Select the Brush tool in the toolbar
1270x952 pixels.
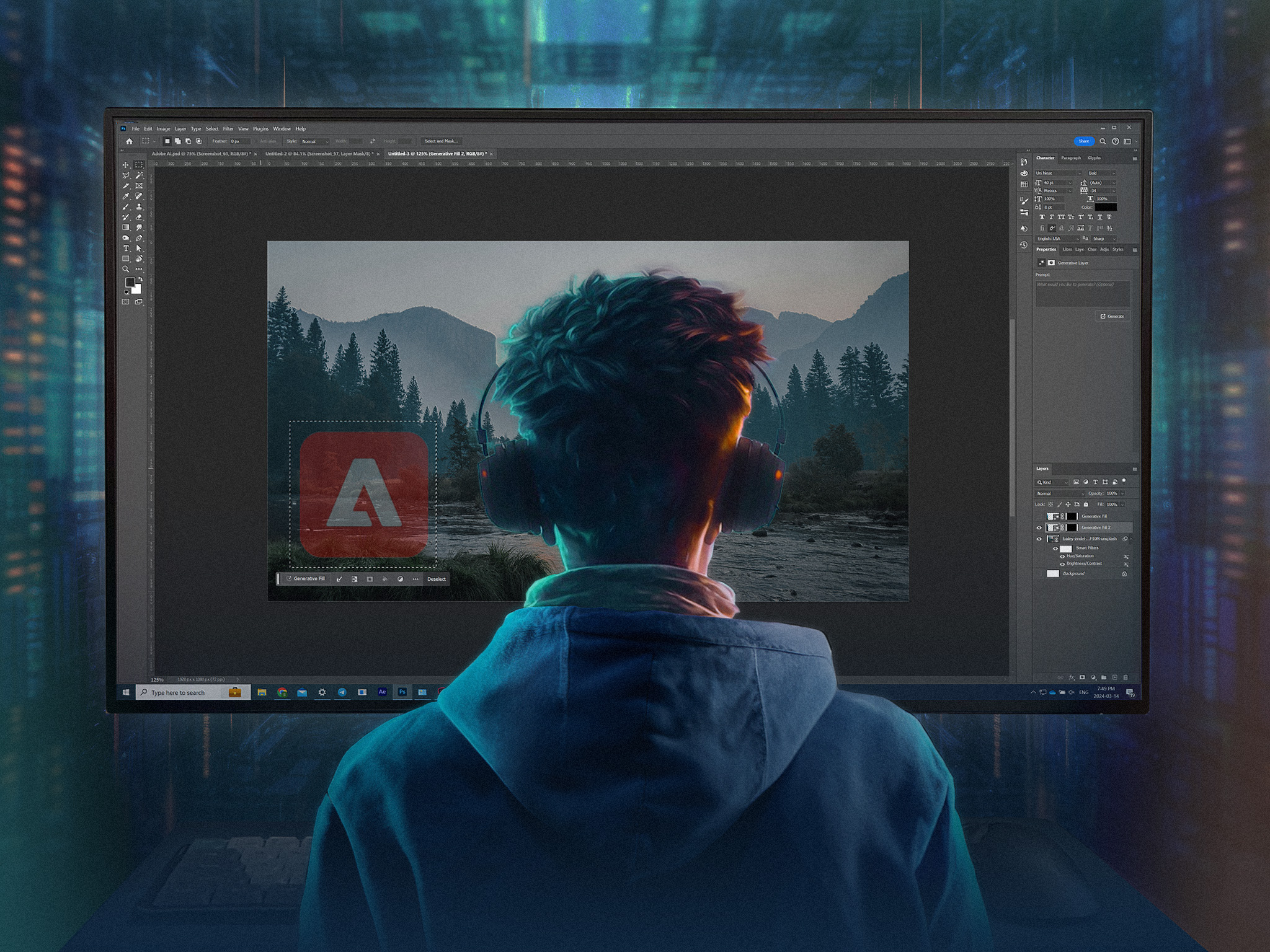(x=126, y=206)
